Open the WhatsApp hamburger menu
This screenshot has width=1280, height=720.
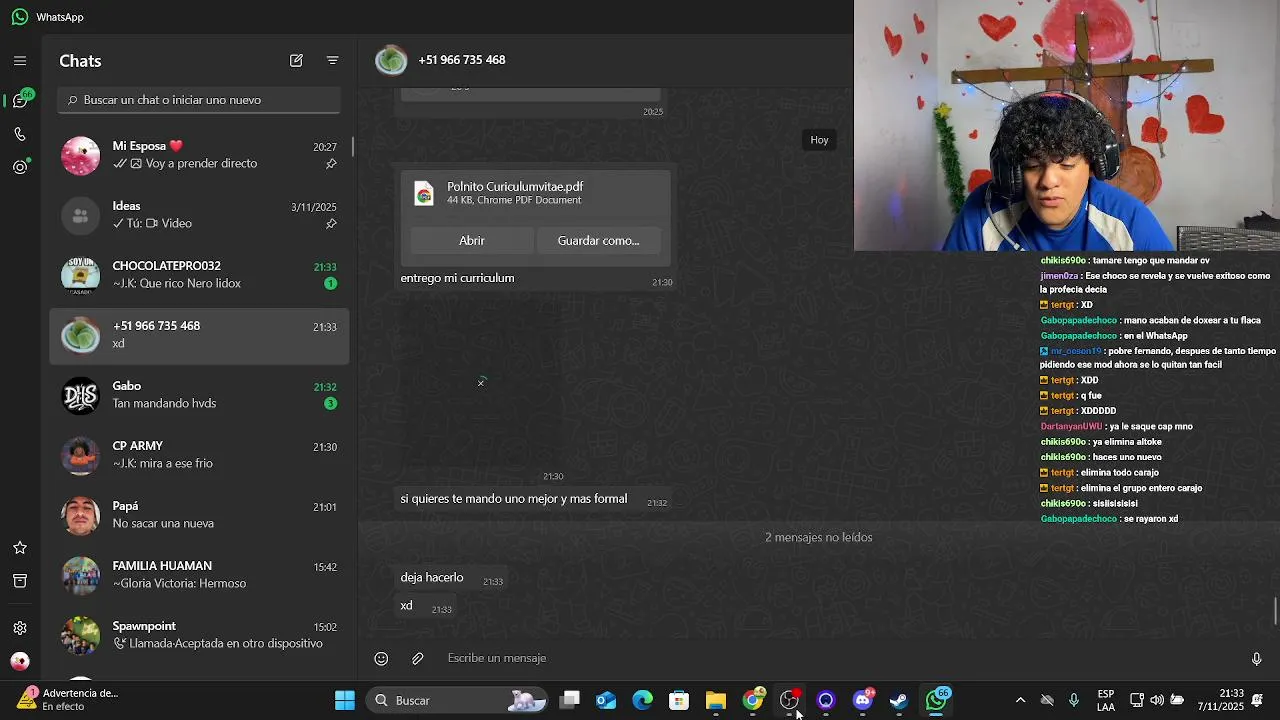20,61
